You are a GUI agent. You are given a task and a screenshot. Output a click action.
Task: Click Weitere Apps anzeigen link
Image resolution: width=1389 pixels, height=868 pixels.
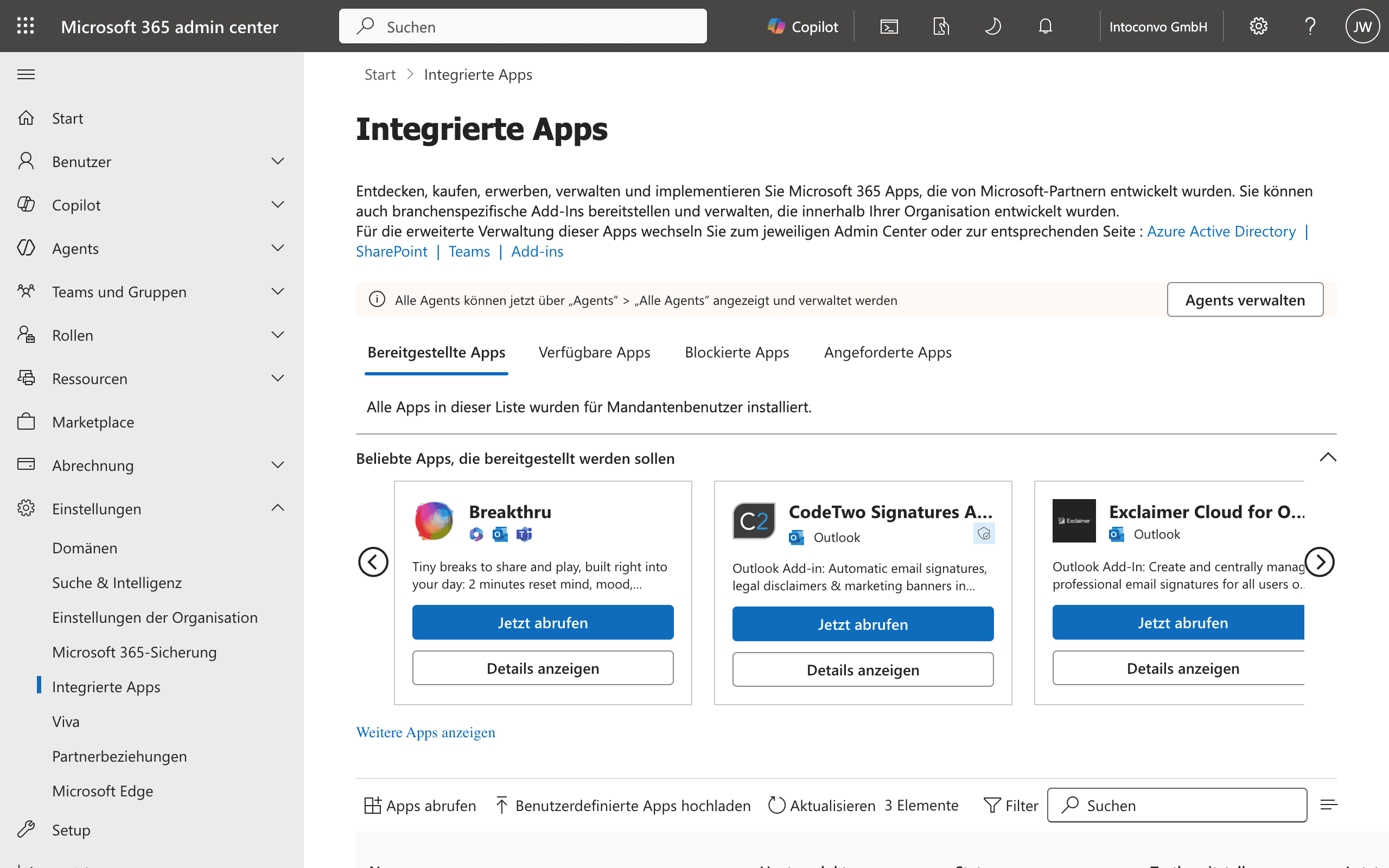tap(425, 732)
